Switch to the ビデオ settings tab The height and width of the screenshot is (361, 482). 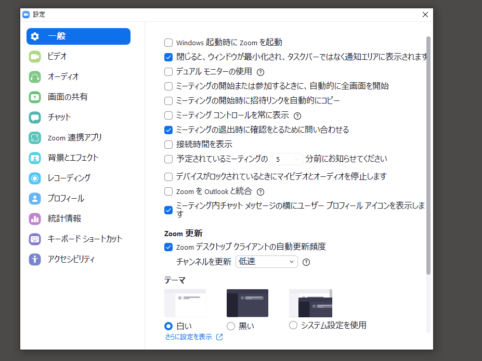78,57
